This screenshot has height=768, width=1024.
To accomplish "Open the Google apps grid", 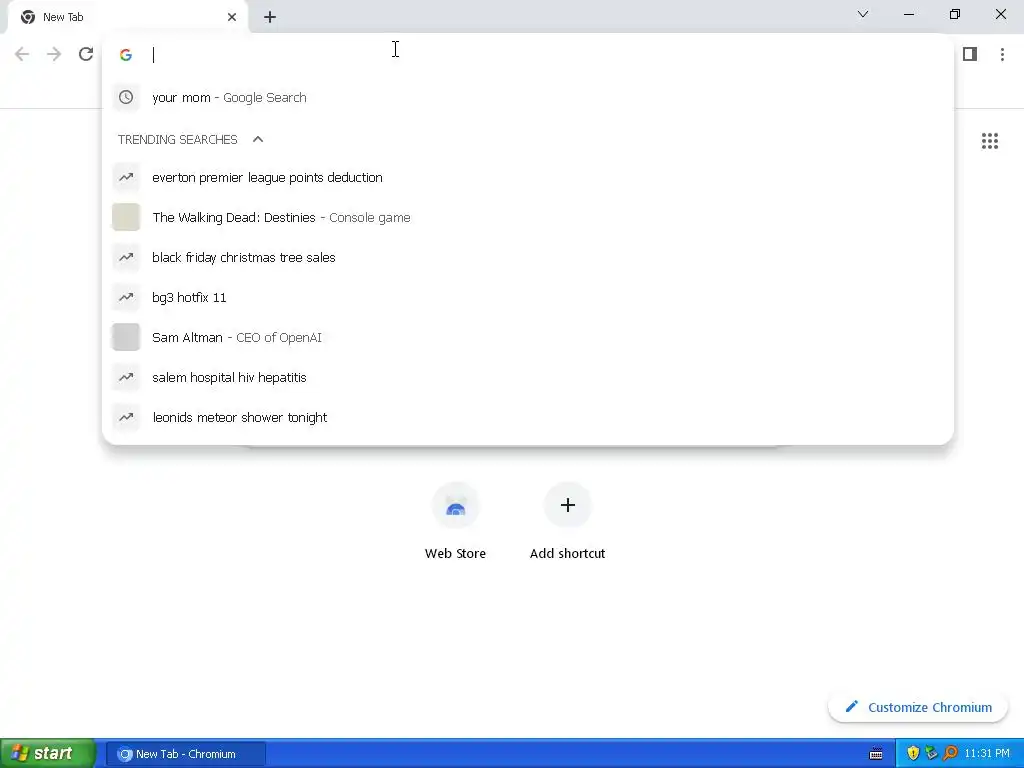I will (989, 141).
